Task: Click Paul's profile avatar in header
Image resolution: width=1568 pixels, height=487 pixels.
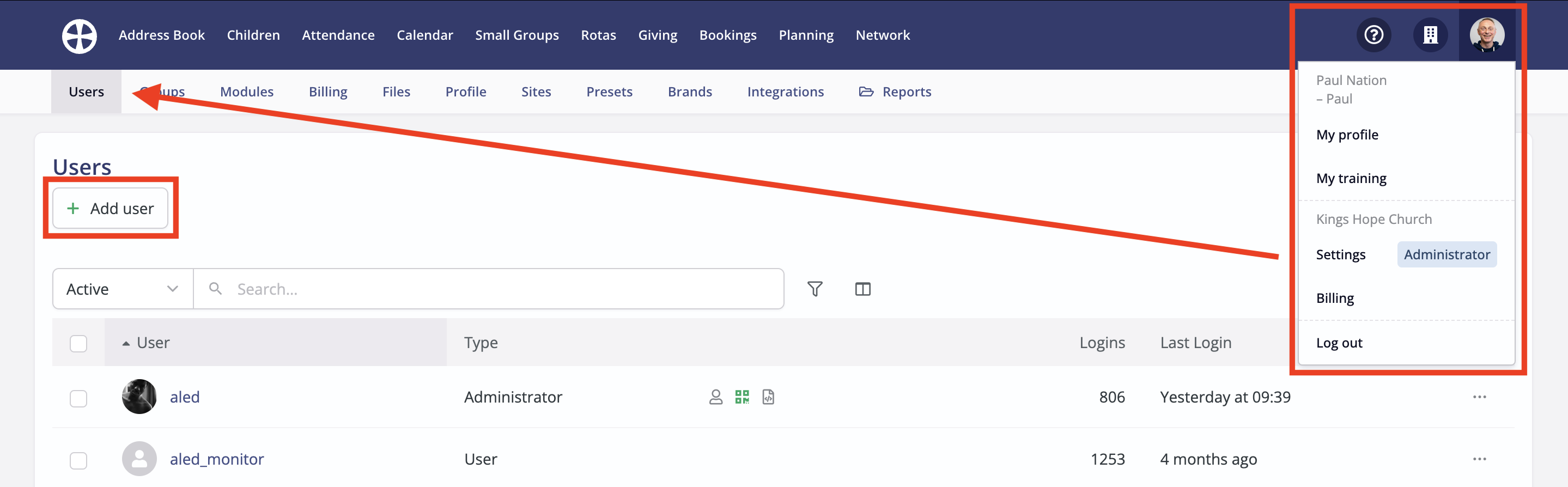Action: [1486, 35]
